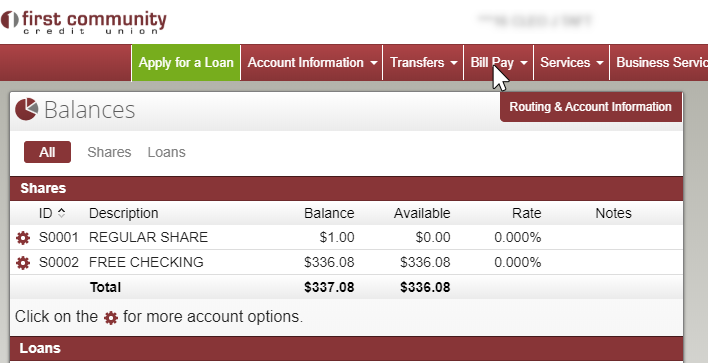Select the FREE CHECKING account row
The image size is (708, 363).
(346, 262)
